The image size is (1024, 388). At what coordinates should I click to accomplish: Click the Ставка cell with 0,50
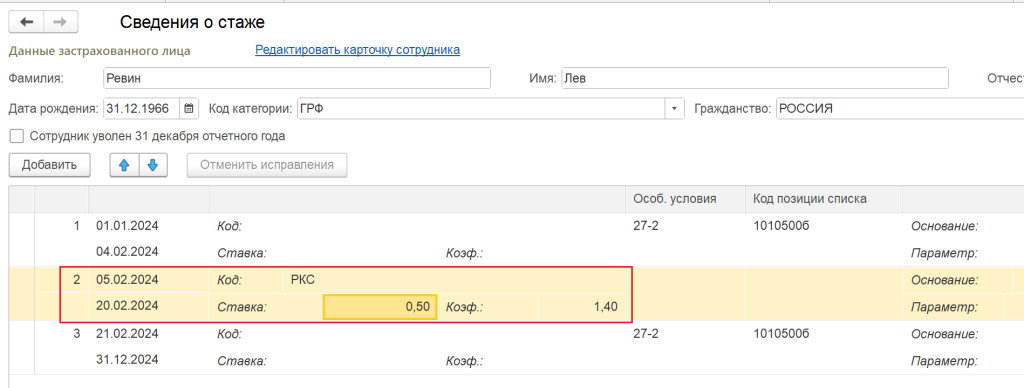[x=380, y=306]
